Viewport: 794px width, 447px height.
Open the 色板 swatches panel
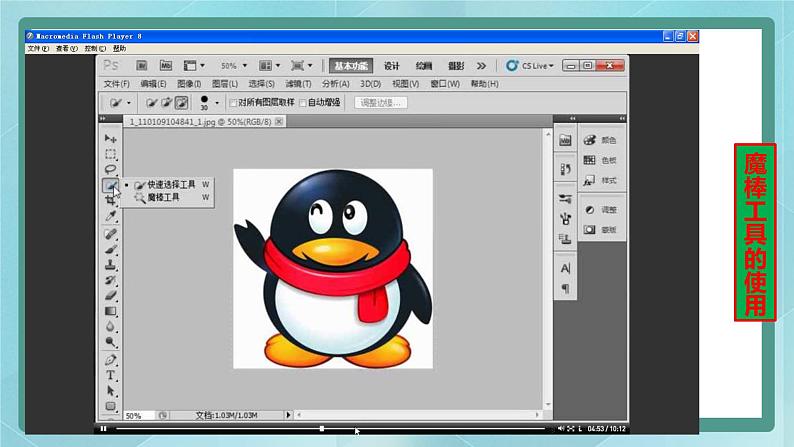[601, 160]
